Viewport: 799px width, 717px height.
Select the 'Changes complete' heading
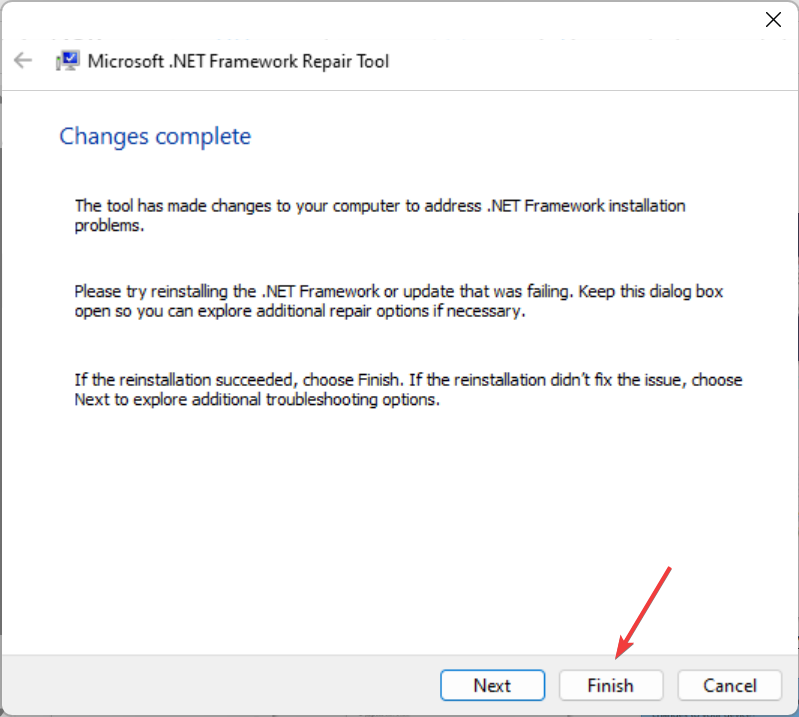click(x=155, y=137)
